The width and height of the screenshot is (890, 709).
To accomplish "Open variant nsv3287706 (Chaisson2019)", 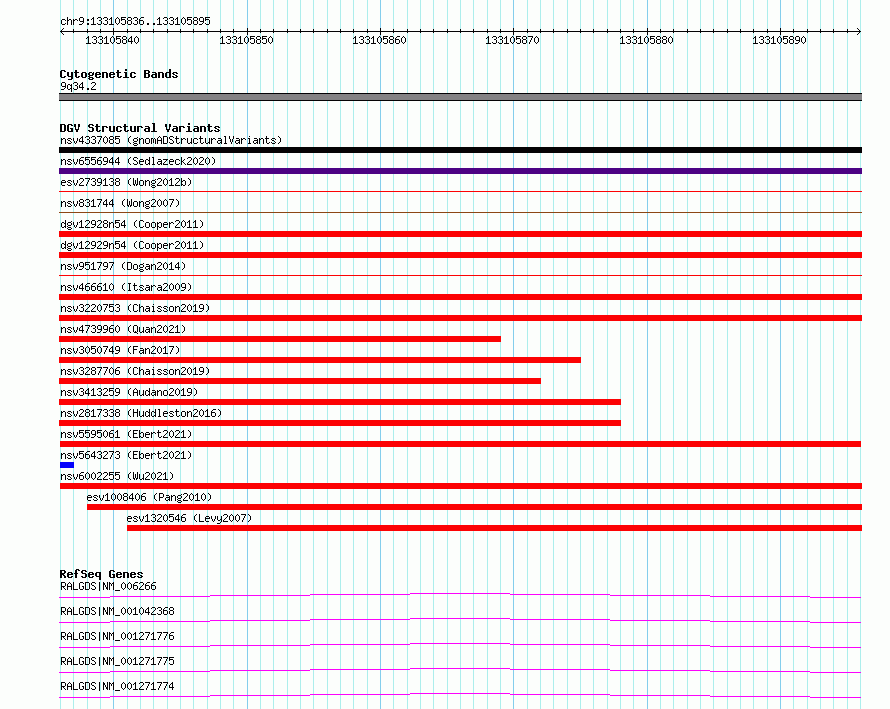I will point(135,371).
